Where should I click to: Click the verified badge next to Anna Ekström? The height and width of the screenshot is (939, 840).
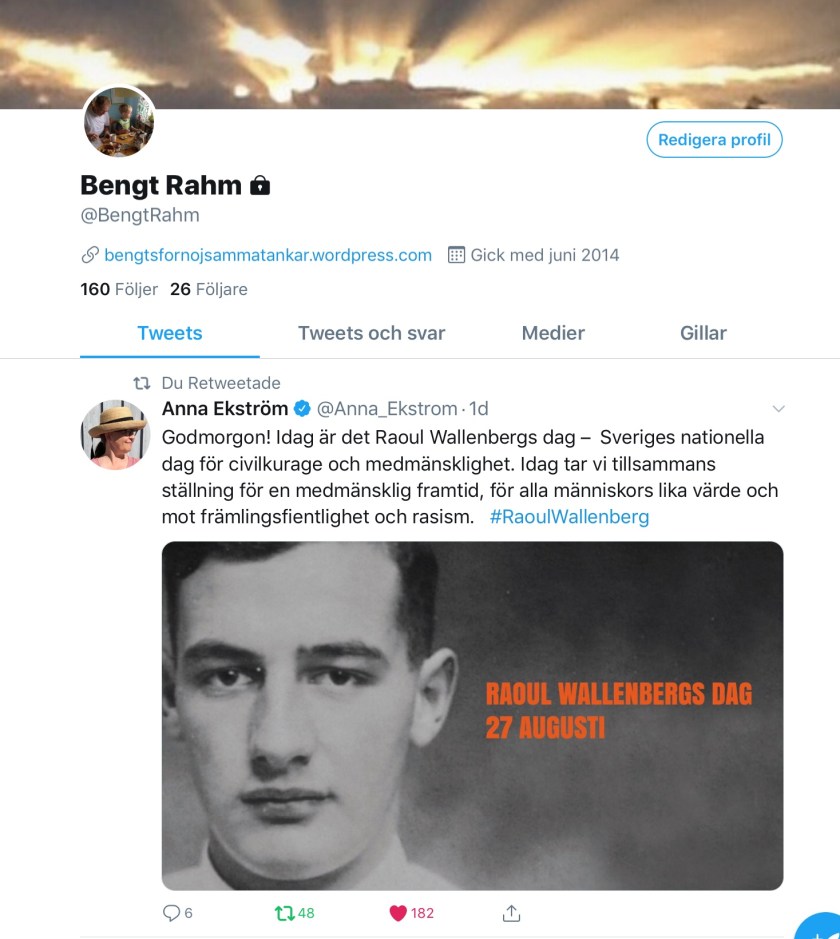coord(302,408)
